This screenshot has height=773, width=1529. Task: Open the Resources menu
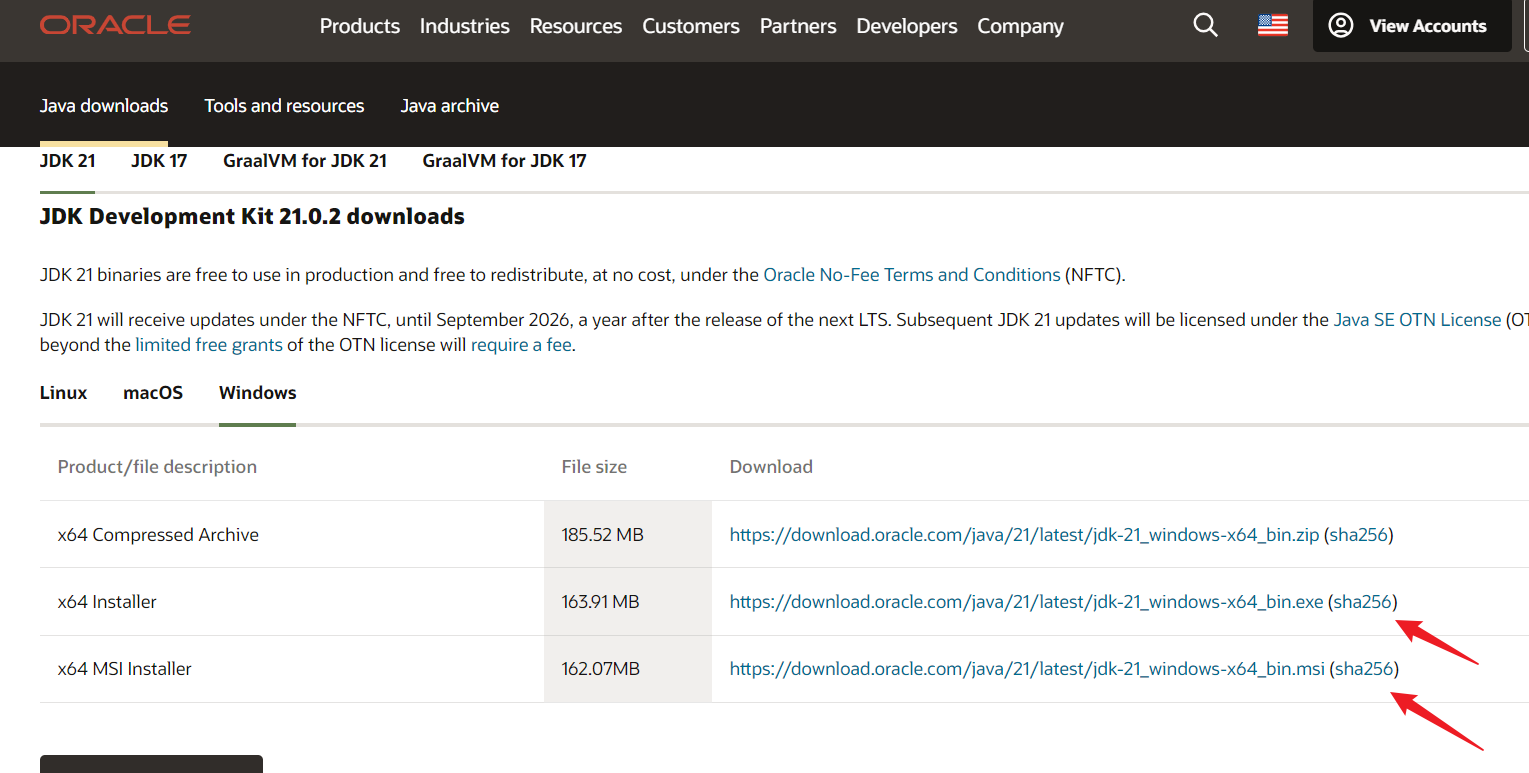pos(576,26)
